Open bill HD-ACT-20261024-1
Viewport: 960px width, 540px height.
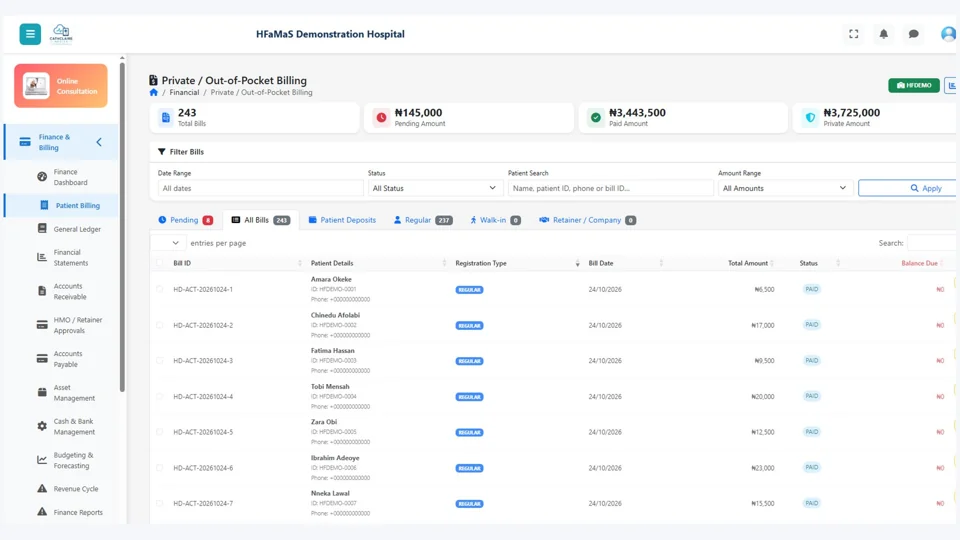tap(203, 290)
